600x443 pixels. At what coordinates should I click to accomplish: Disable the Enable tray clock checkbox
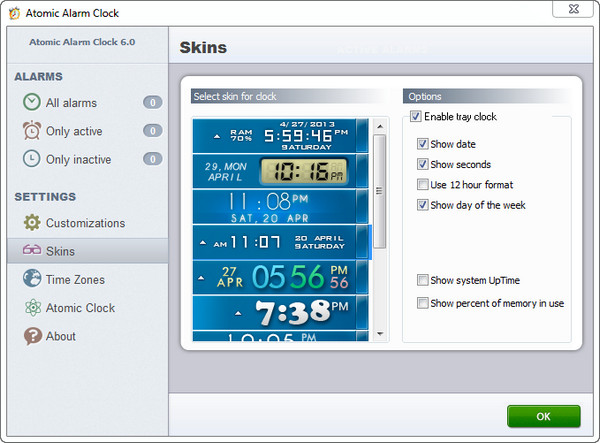pyautogui.click(x=416, y=117)
